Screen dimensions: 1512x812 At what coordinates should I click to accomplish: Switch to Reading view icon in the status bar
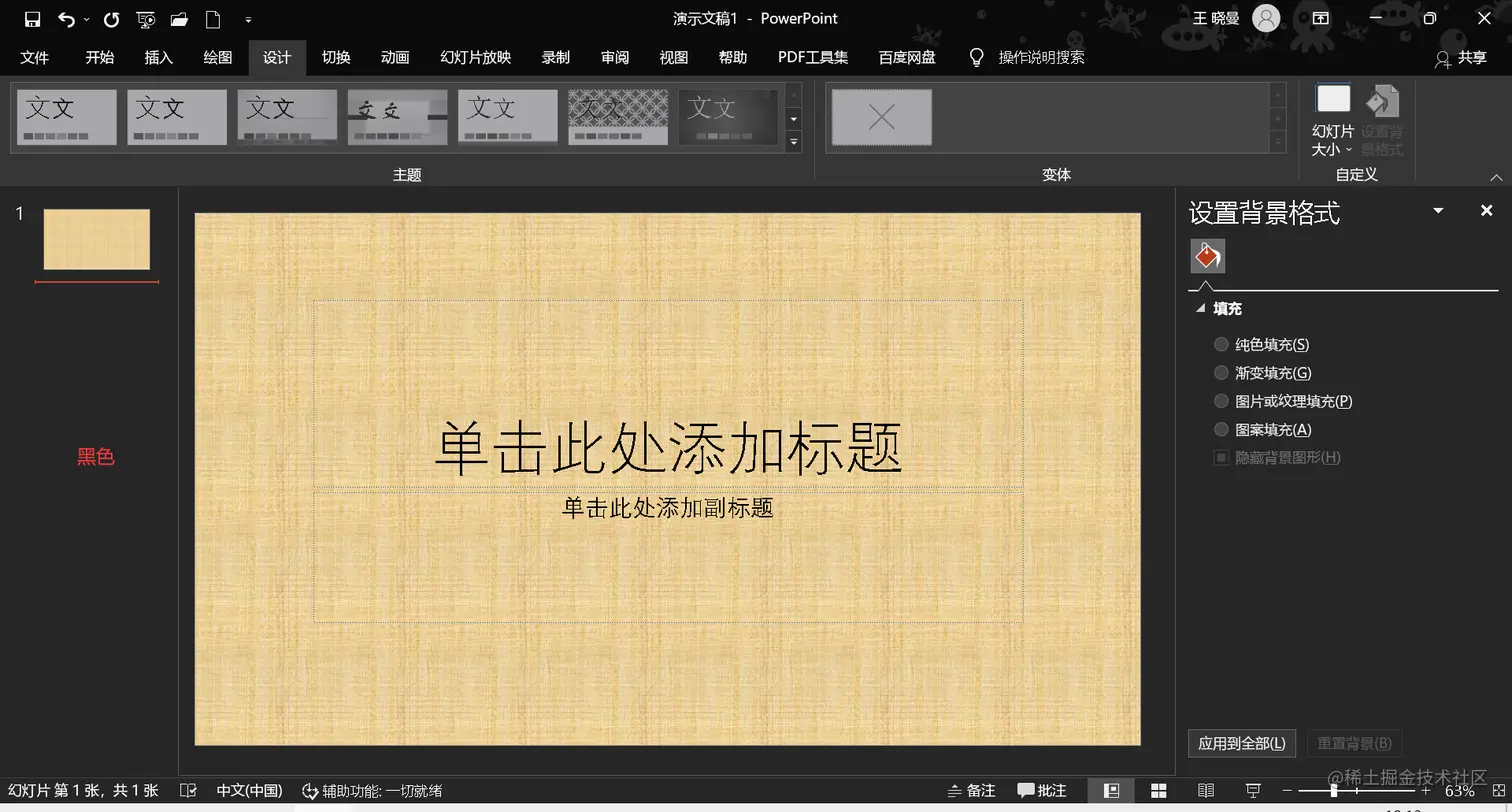(x=1206, y=790)
